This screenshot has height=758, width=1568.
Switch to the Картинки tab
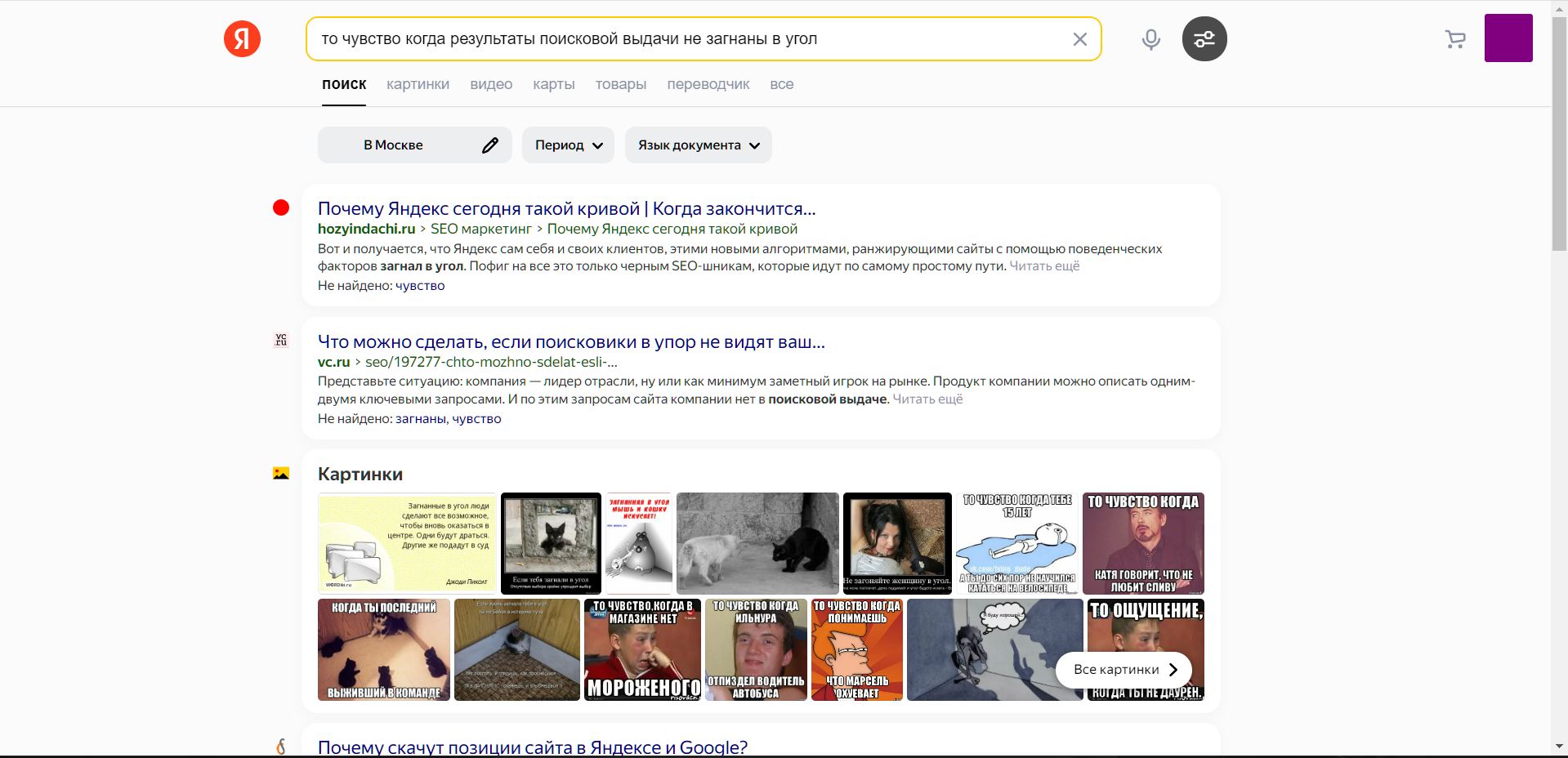coord(418,84)
